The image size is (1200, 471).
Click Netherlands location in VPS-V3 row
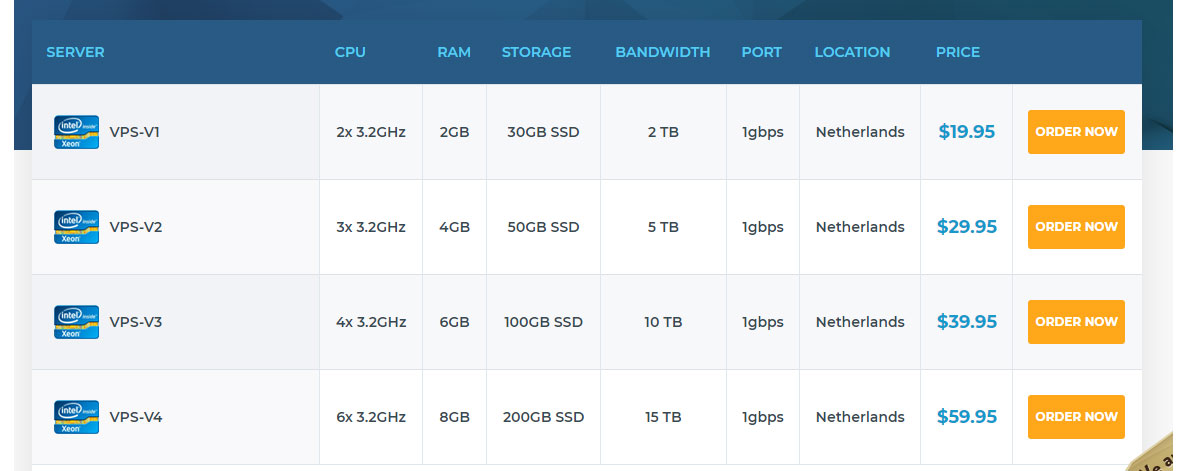860,322
